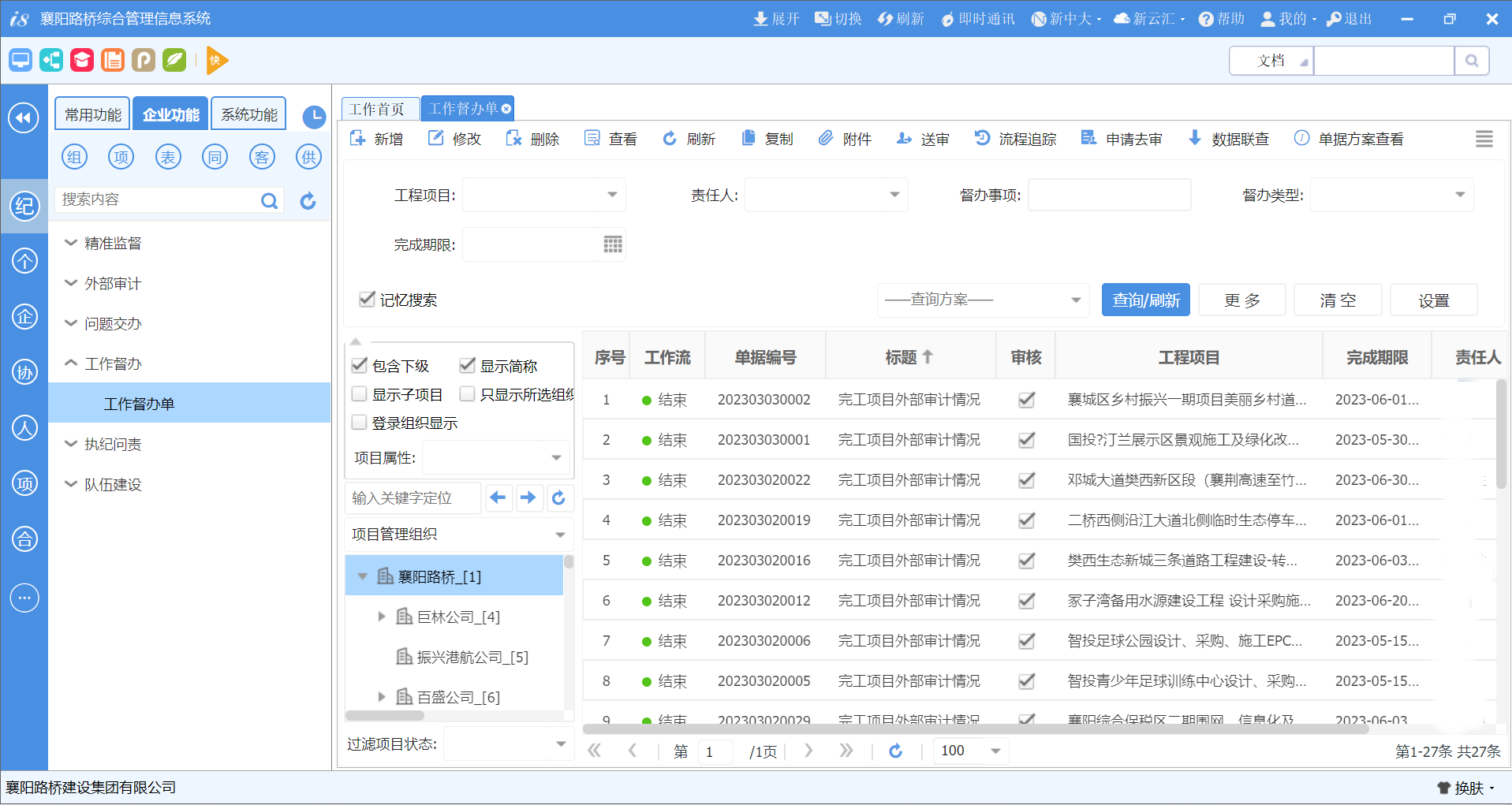1512x805 pixels.
Task: Click the 清空 clear button
Action: pyautogui.click(x=1337, y=300)
